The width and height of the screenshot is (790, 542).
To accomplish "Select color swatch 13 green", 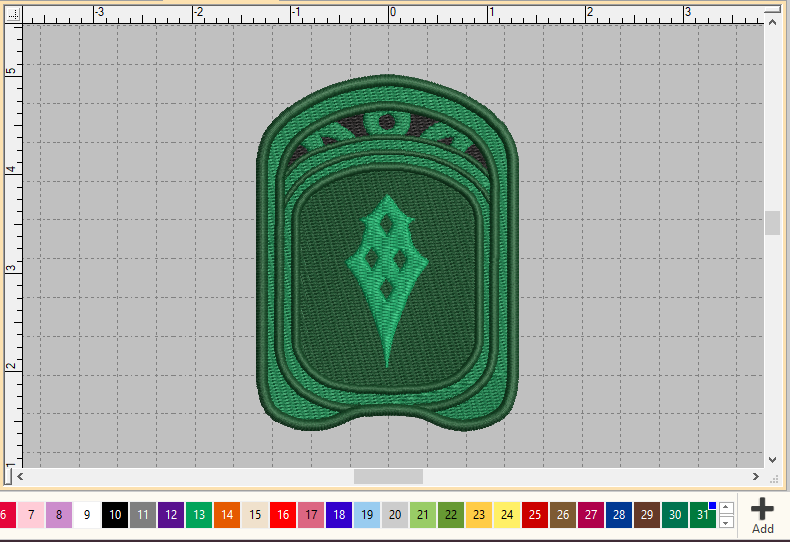I will [x=199, y=515].
